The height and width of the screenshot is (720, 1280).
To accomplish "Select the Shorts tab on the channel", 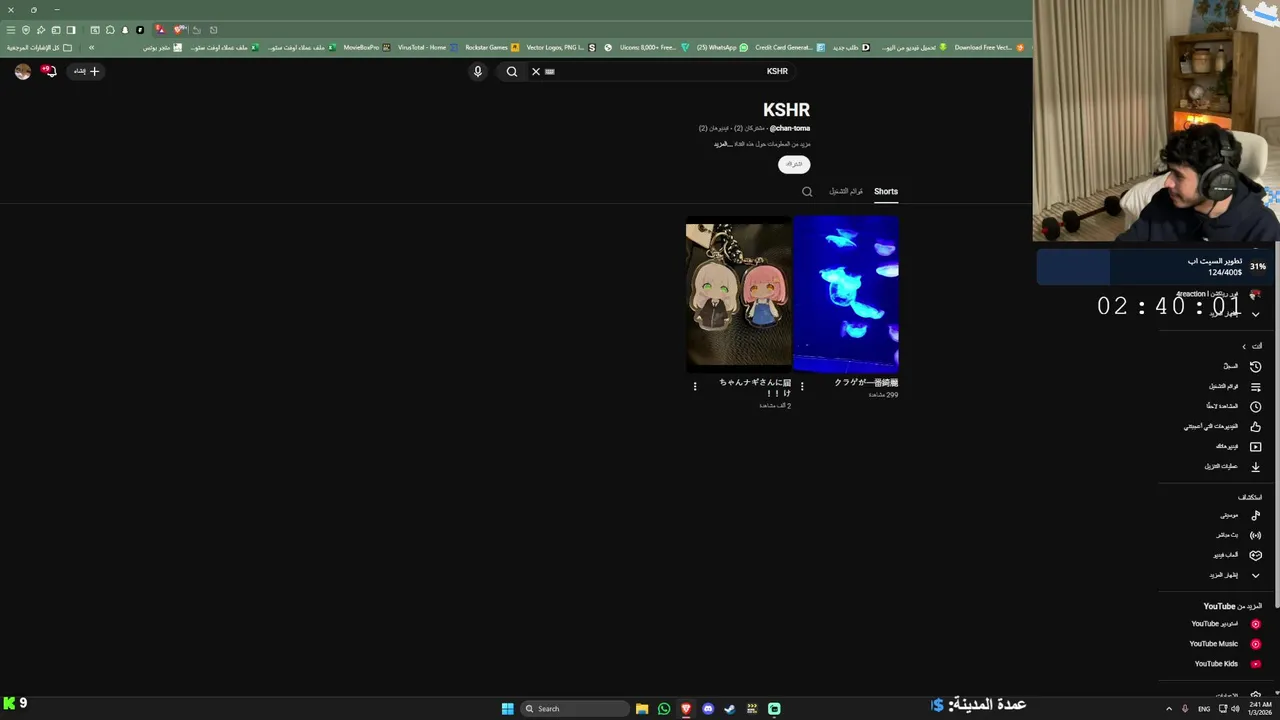I will pyautogui.click(x=886, y=191).
